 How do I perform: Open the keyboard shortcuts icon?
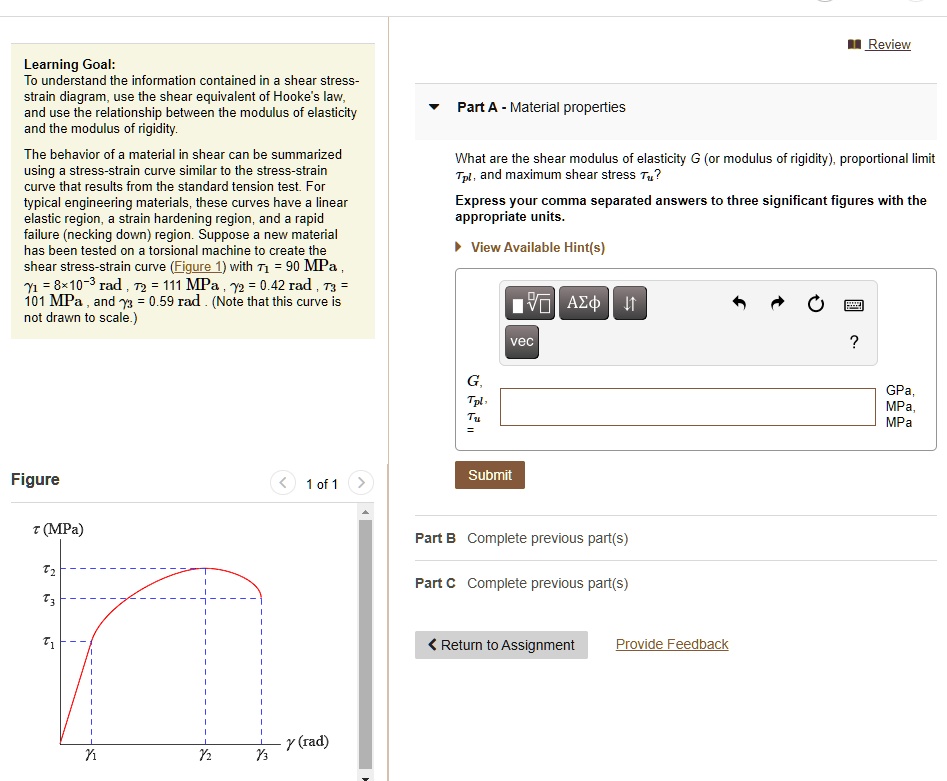[853, 305]
